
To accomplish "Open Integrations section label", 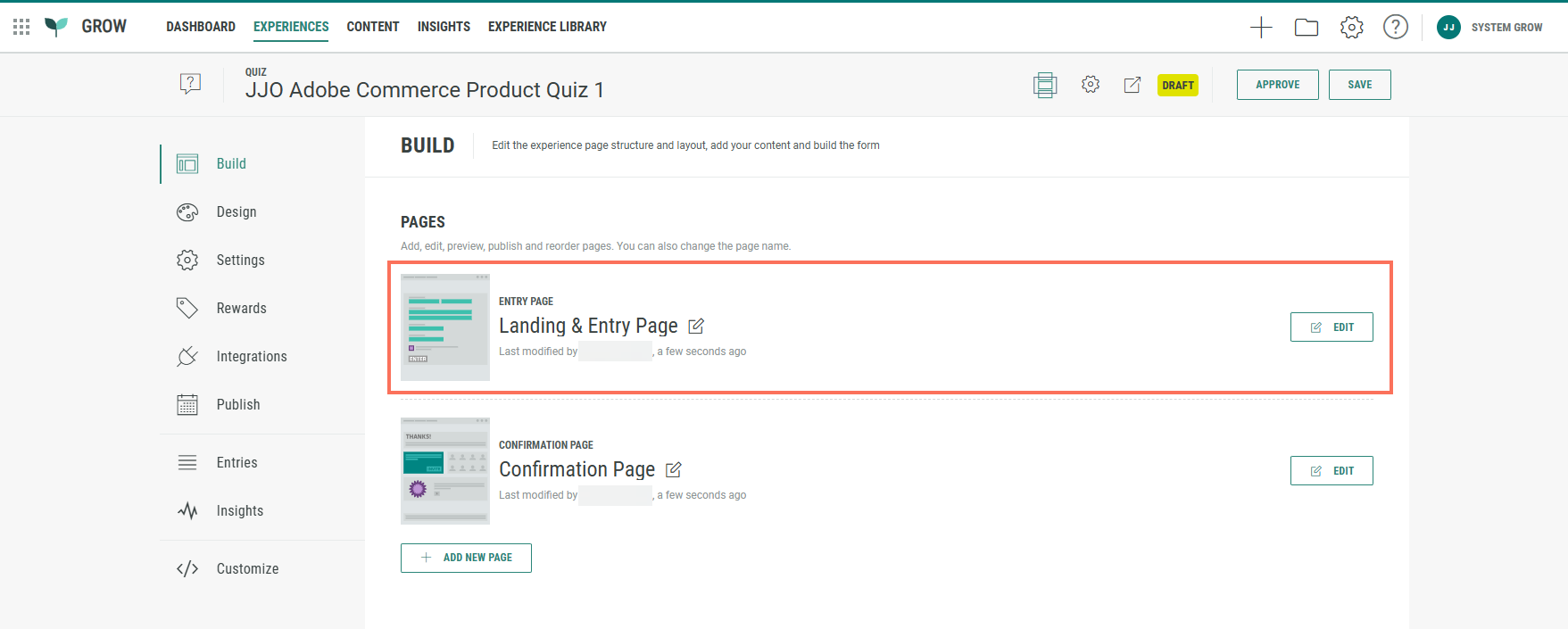I will coord(252,357).
